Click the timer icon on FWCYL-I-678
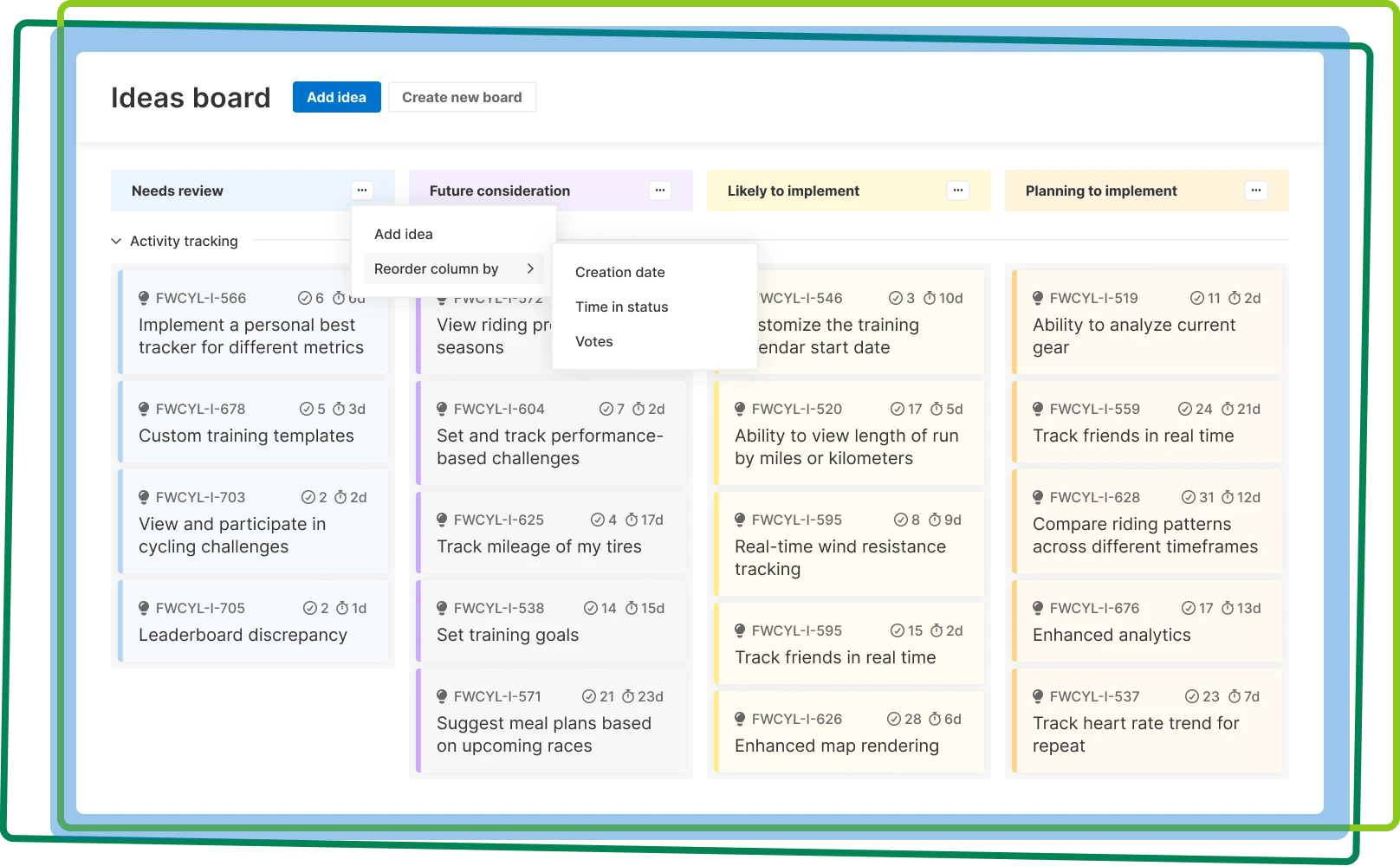The image size is (1400, 866). pos(340,409)
